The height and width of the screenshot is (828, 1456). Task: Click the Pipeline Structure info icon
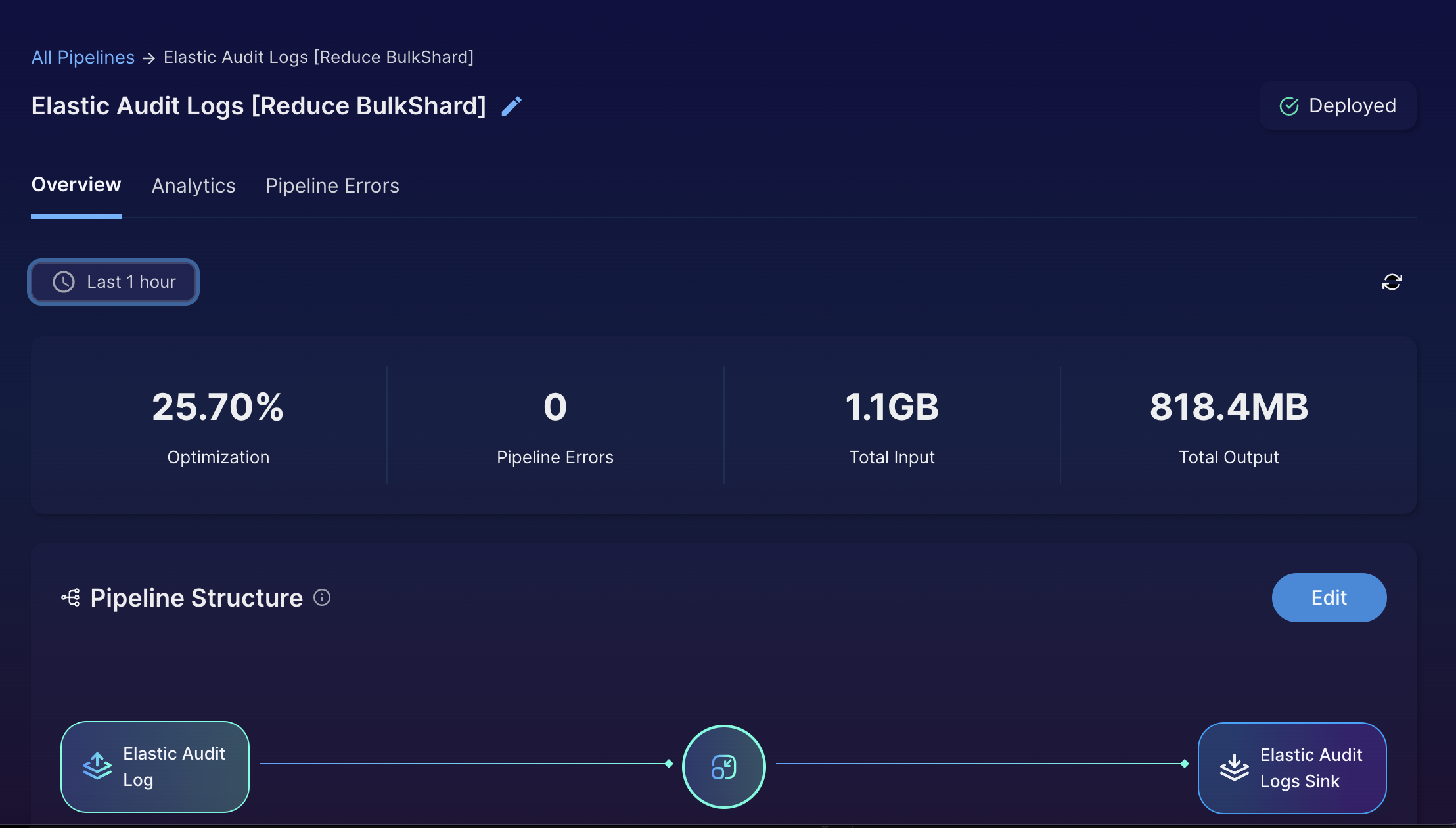pyautogui.click(x=322, y=597)
